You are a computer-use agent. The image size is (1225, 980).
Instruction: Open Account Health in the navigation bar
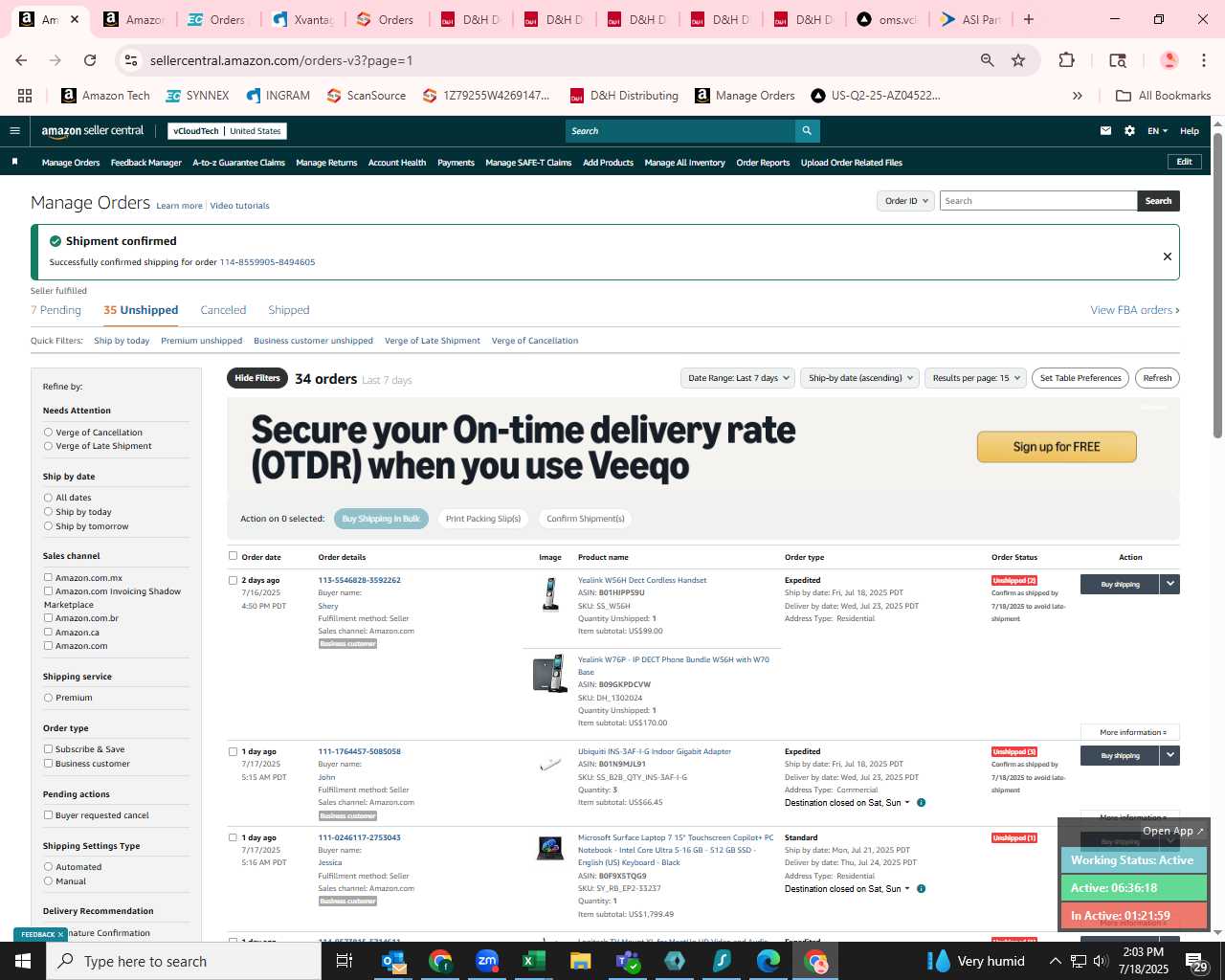pos(397,163)
